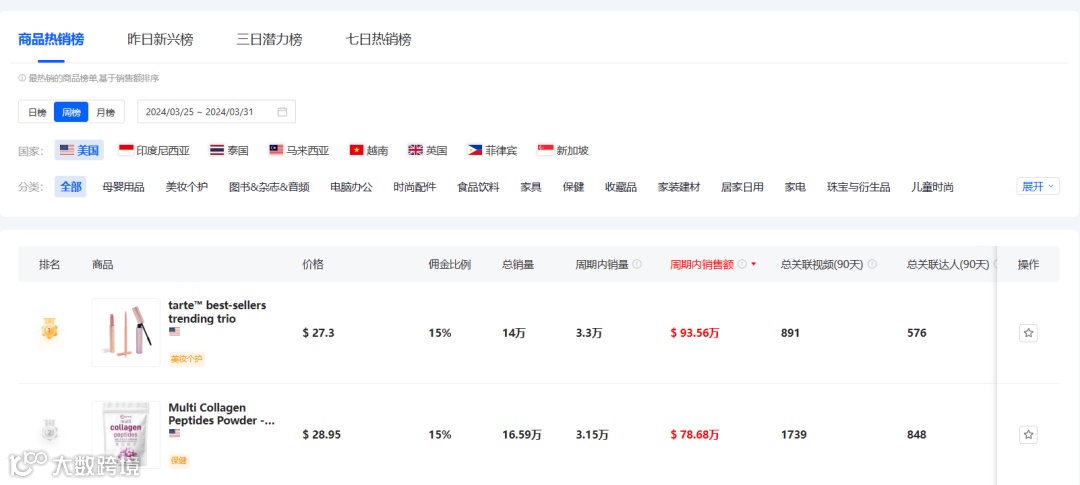
Task: Filter by 收藏品 category
Action: point(621,187)
